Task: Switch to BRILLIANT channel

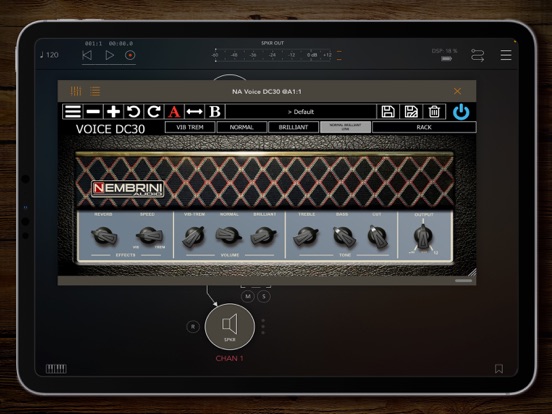Action: (x=293, y=127)
